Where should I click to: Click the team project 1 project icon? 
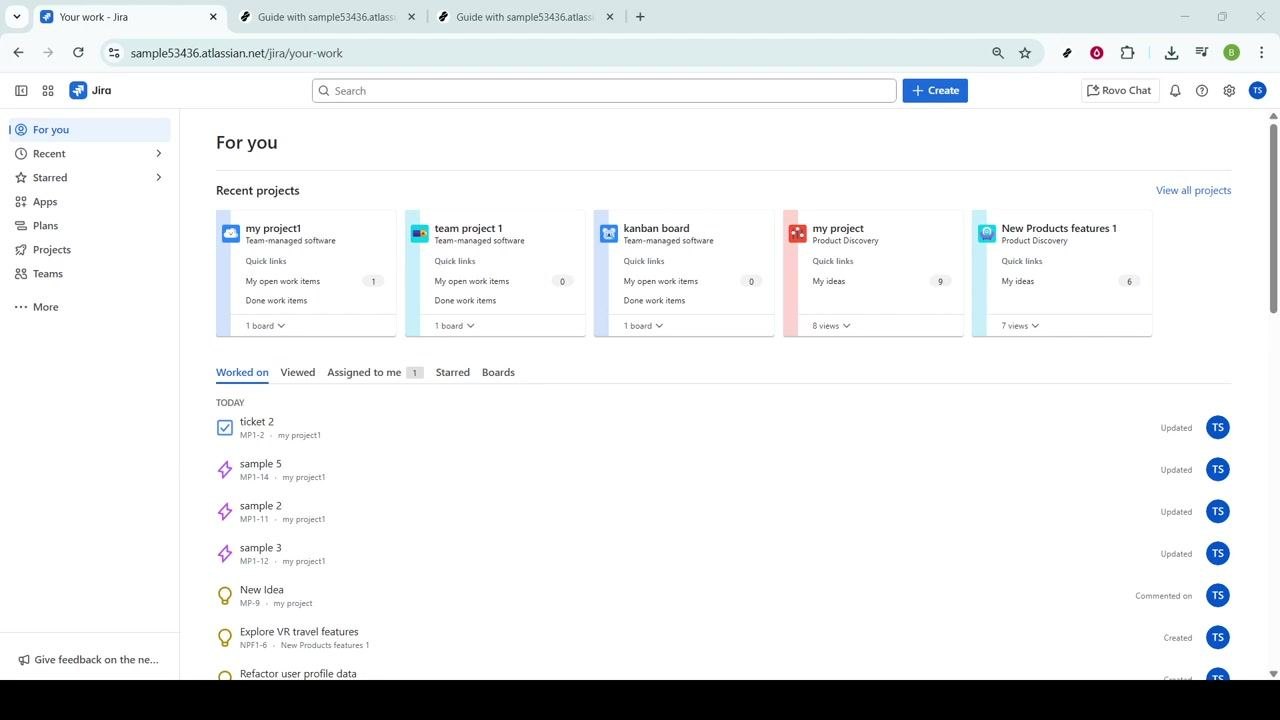(420, 233)
